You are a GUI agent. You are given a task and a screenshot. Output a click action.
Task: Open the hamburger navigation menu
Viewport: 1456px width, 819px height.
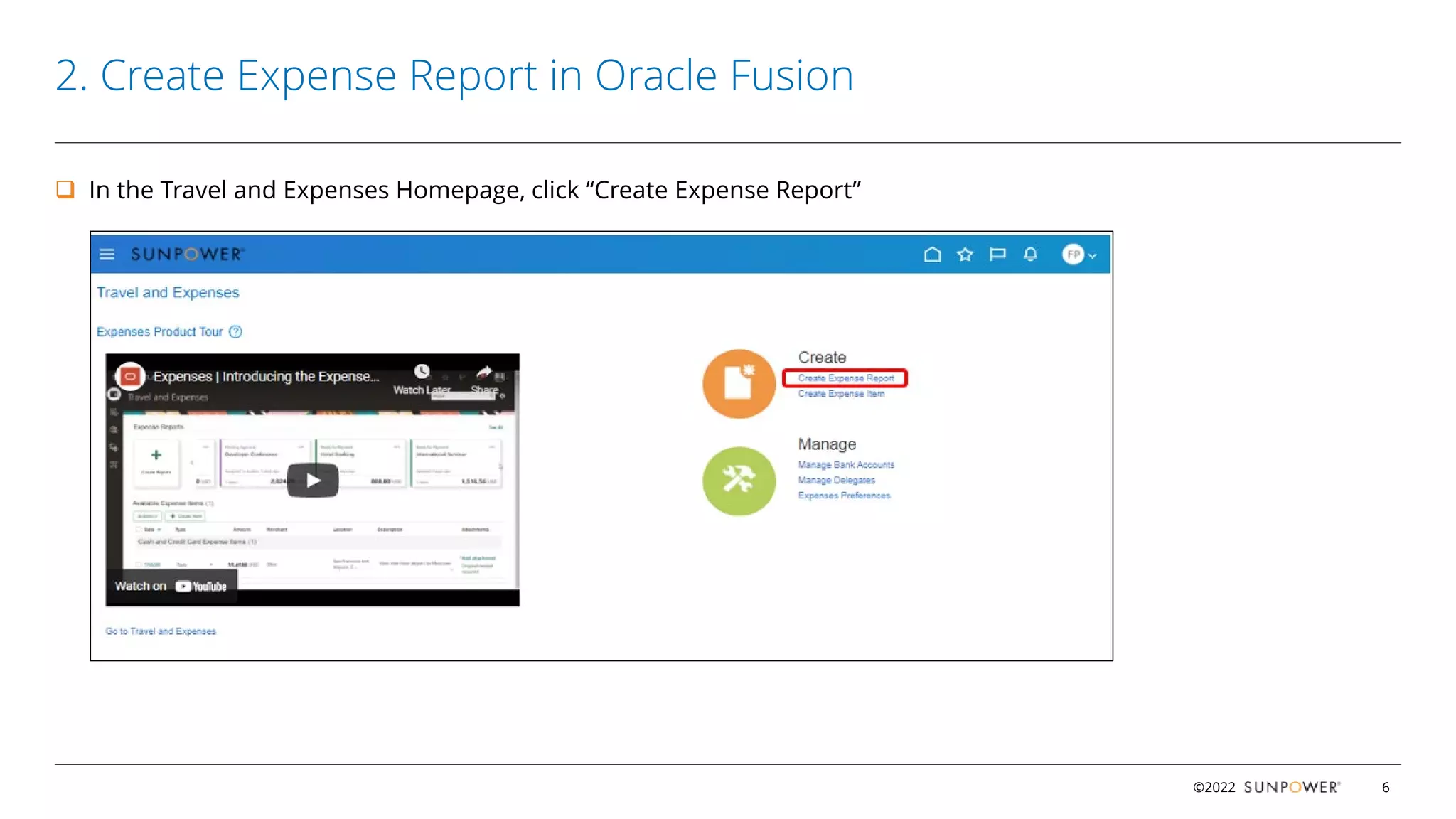pos(107,255)
